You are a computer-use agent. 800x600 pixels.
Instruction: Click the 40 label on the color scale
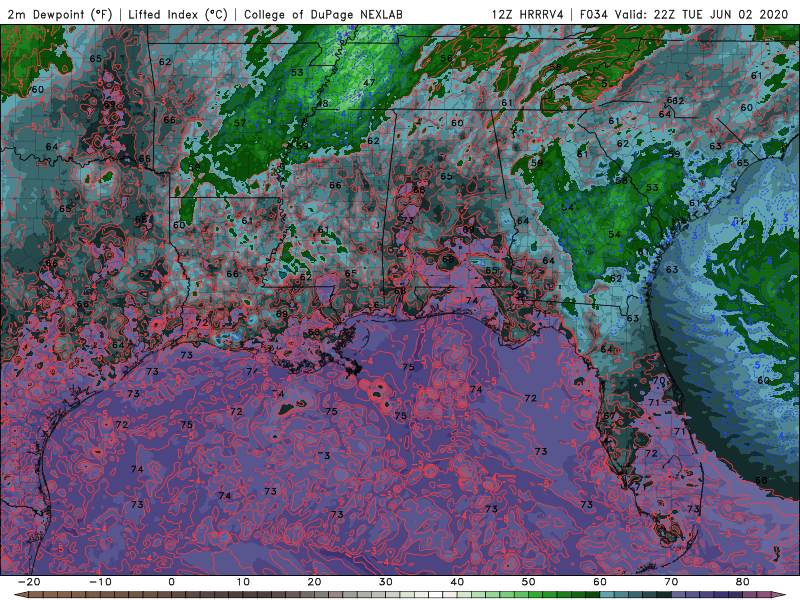457,582
